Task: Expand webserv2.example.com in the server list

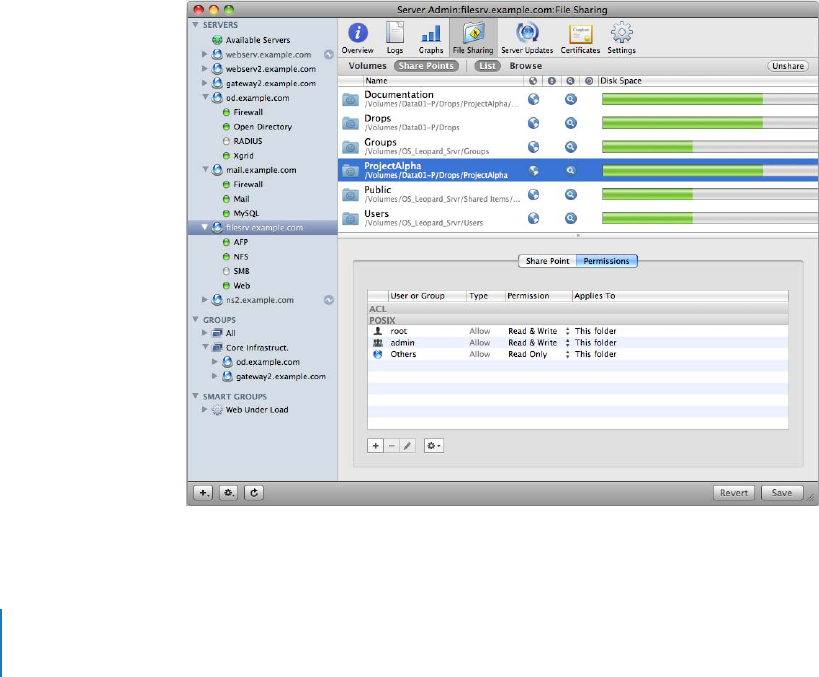Action: coord(205,68)
